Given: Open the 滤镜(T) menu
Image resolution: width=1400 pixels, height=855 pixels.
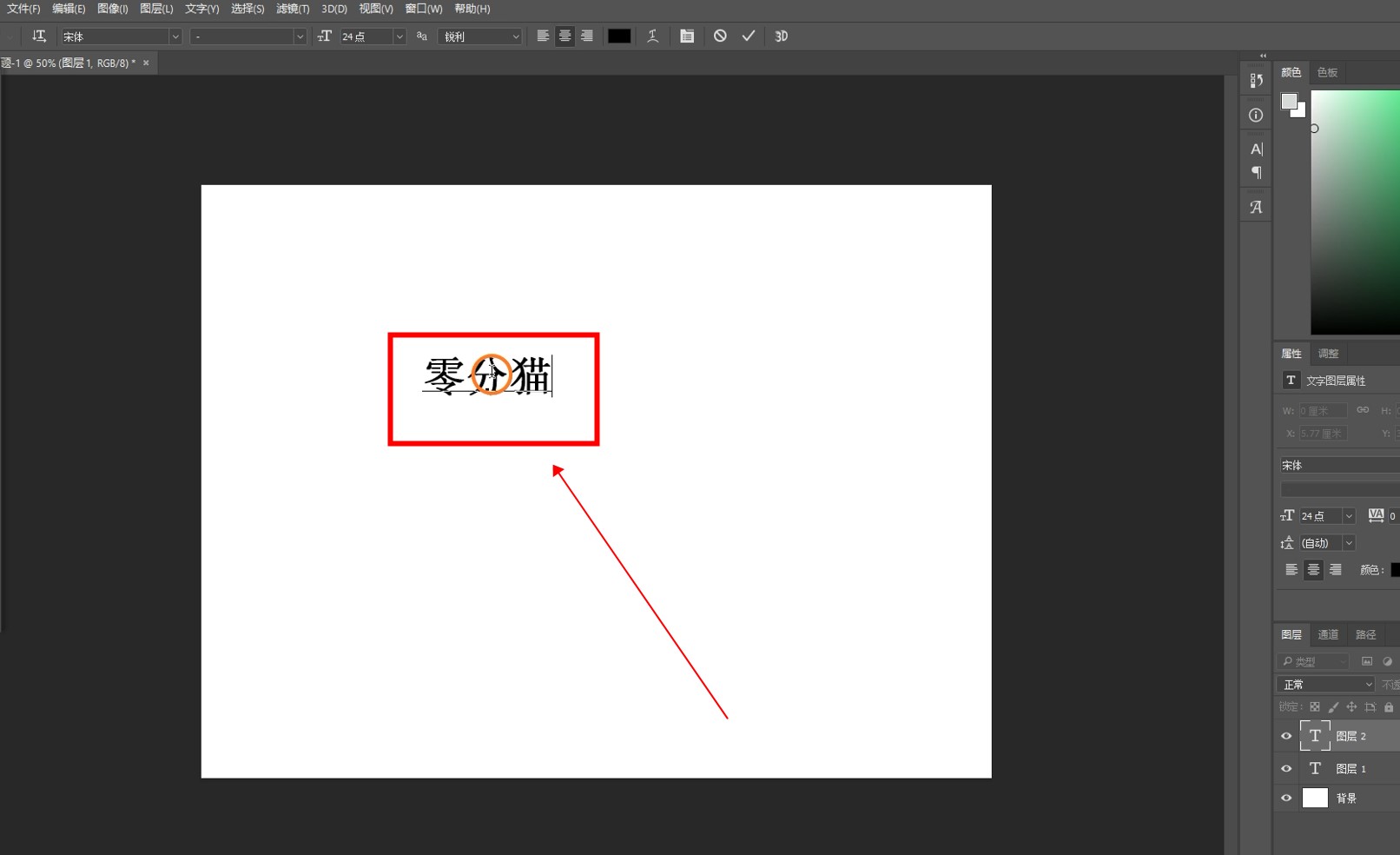Looking at the screenshot, I should coord(293,9).
